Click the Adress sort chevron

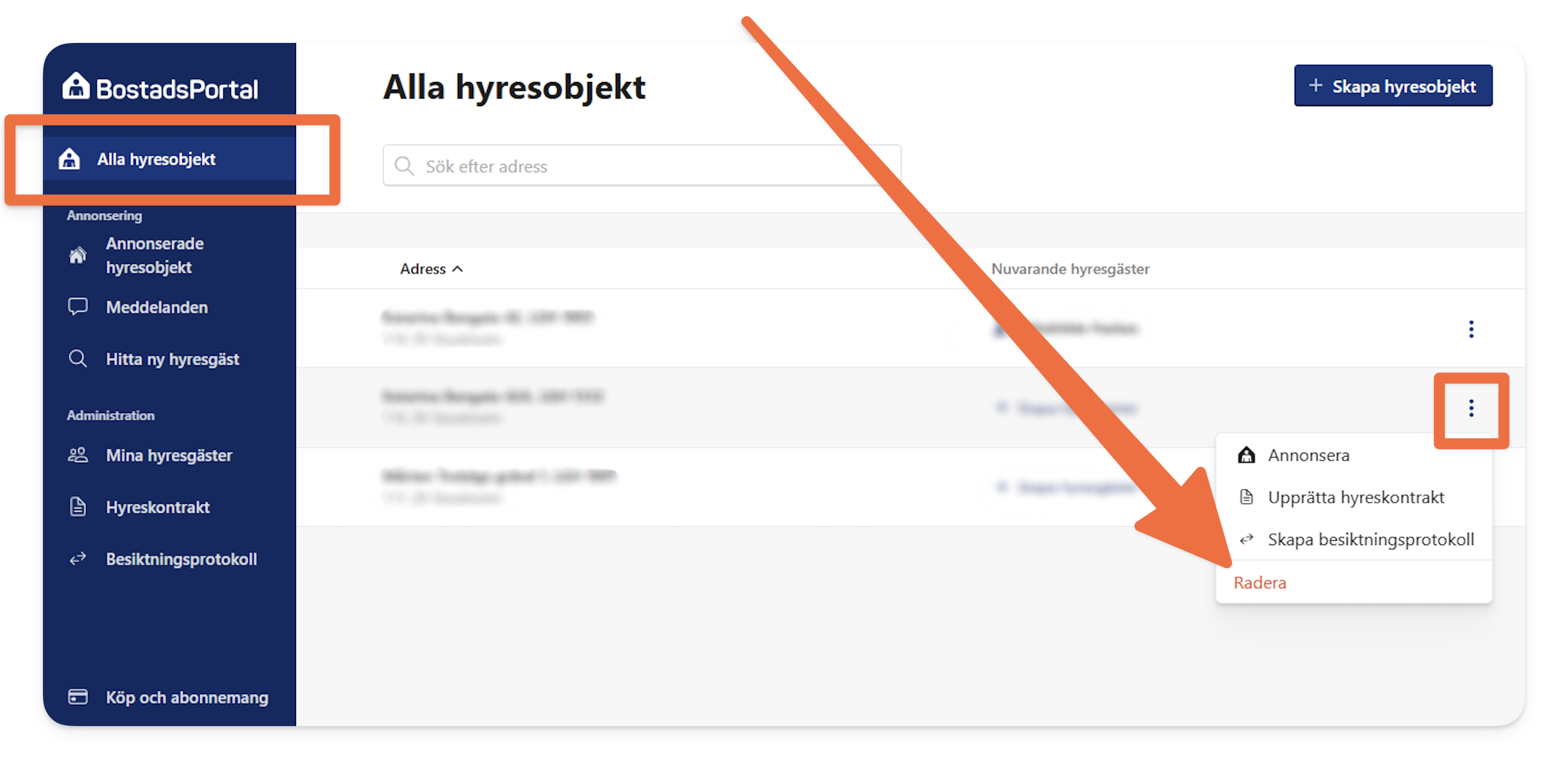[x=458, y=269]
